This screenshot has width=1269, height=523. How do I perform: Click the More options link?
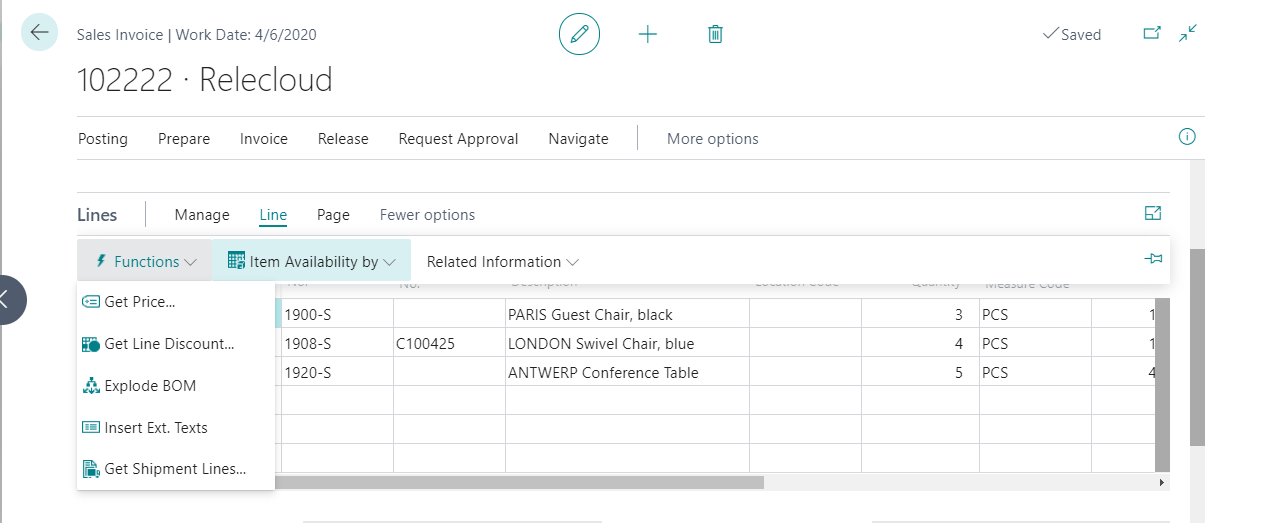[712, 139]
